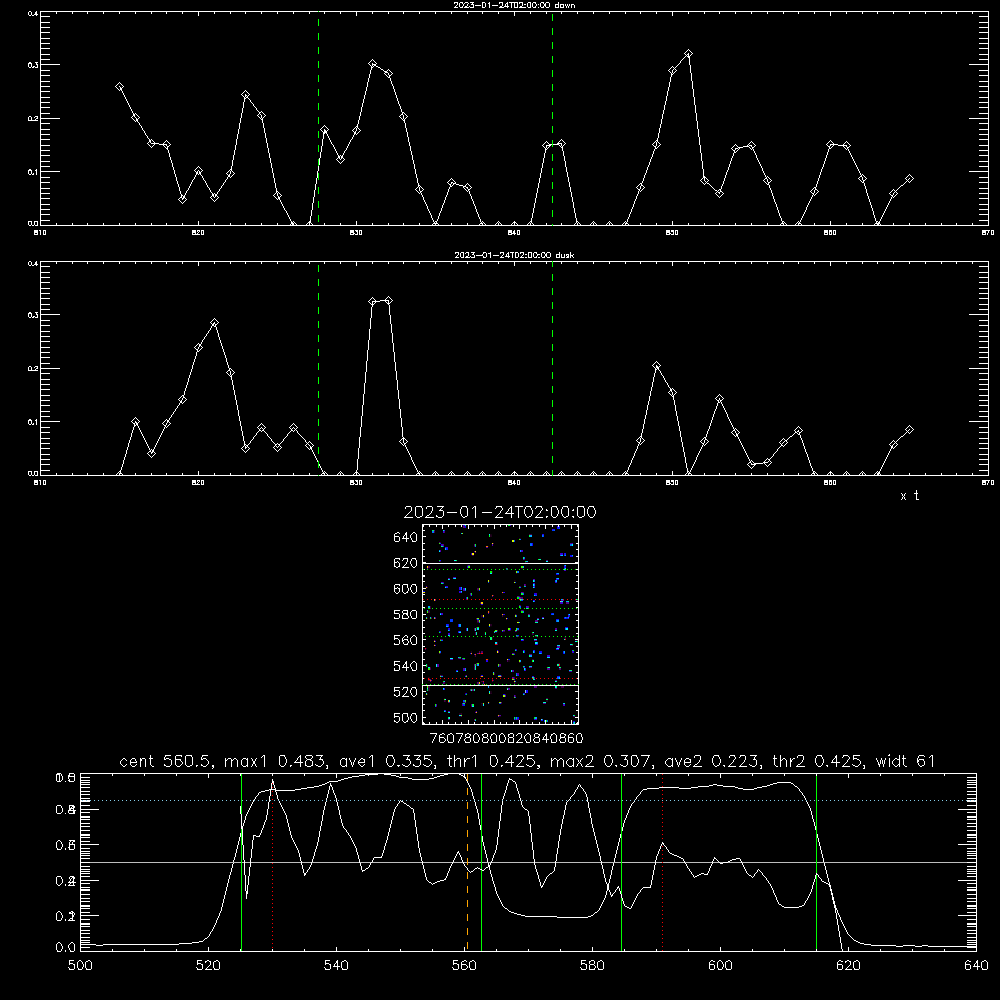Screen dimensions: 1000x1000
Task: Click the 520 label on the scatter image y-axis
Action: pyautogui.click(x=406, y=692)
